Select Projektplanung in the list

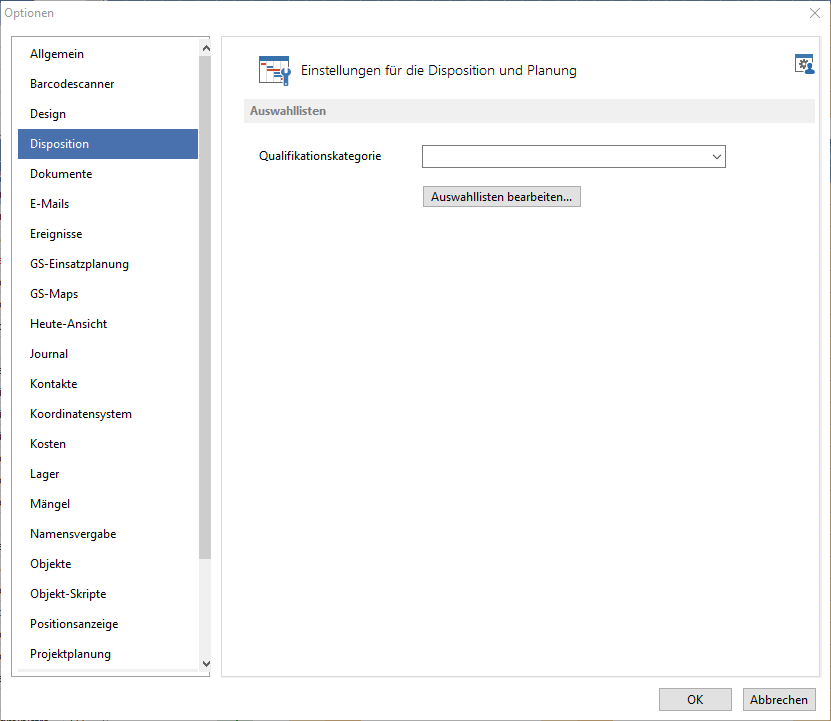point(108,654)
